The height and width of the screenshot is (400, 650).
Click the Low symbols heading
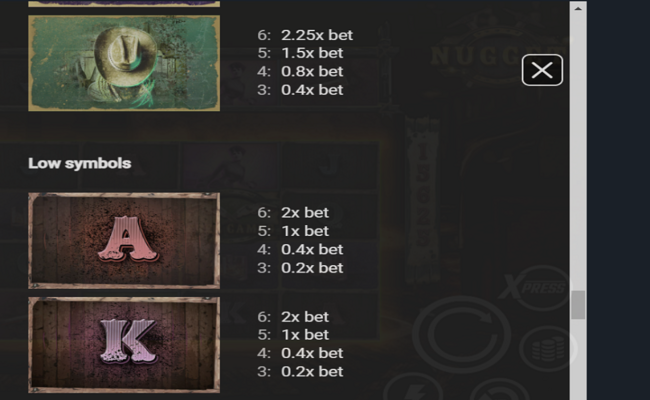coord(80,163)
